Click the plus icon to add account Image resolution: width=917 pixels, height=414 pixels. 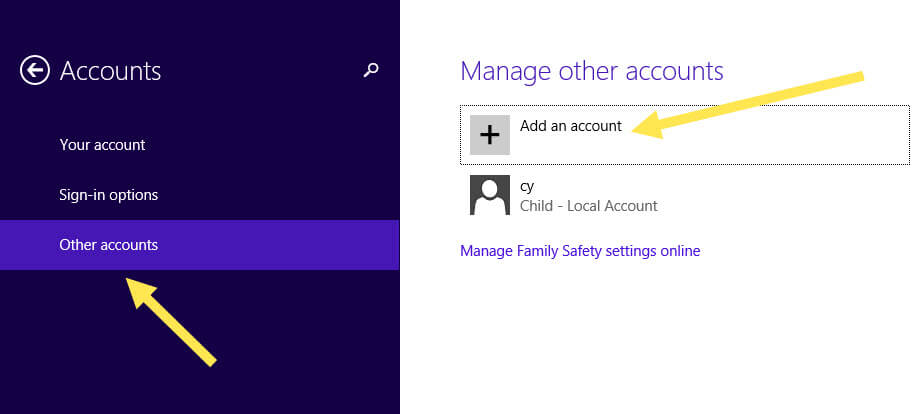coord(490,135)
